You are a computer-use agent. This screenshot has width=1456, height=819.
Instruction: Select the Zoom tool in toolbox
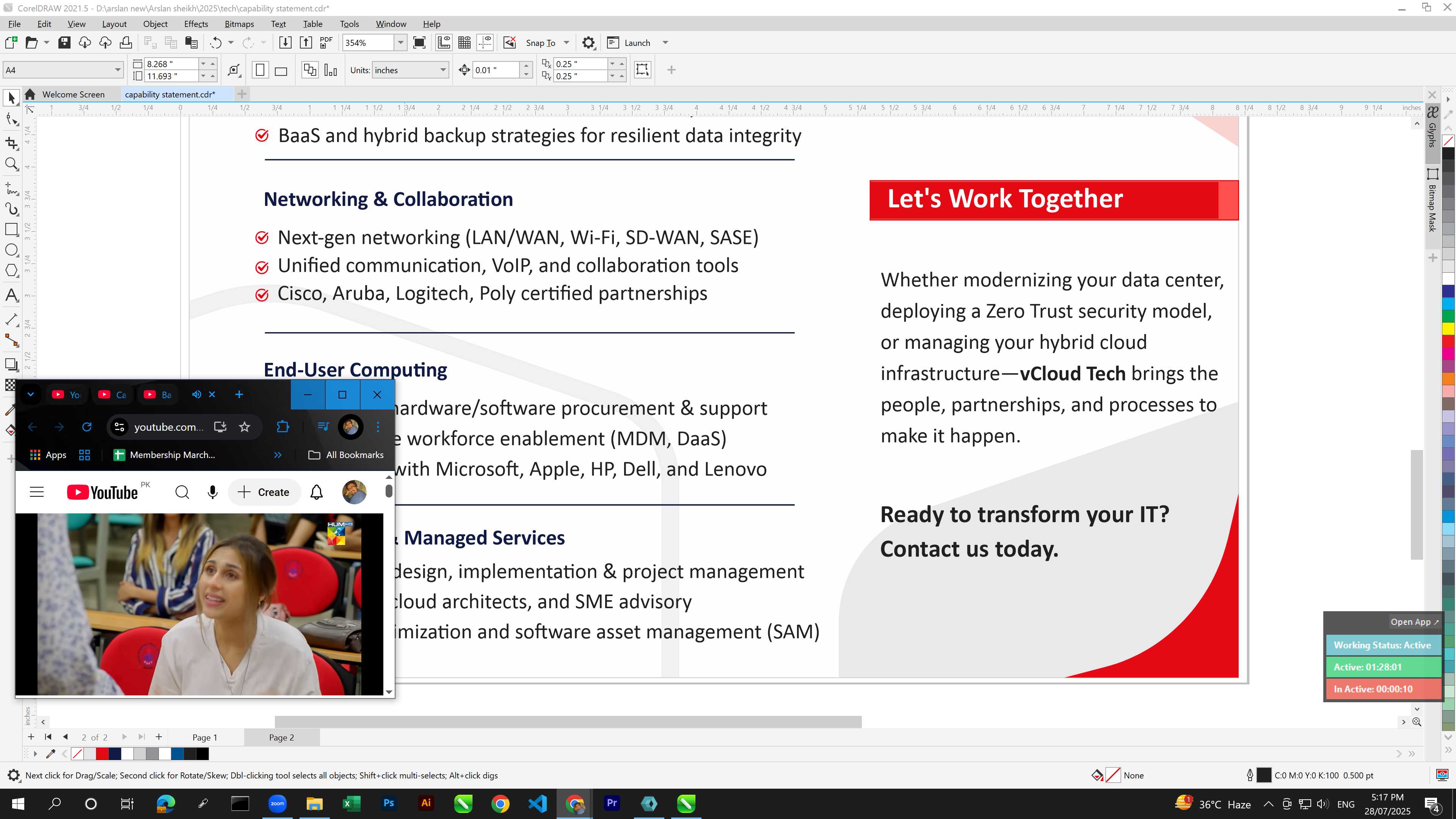click(11, 165)
